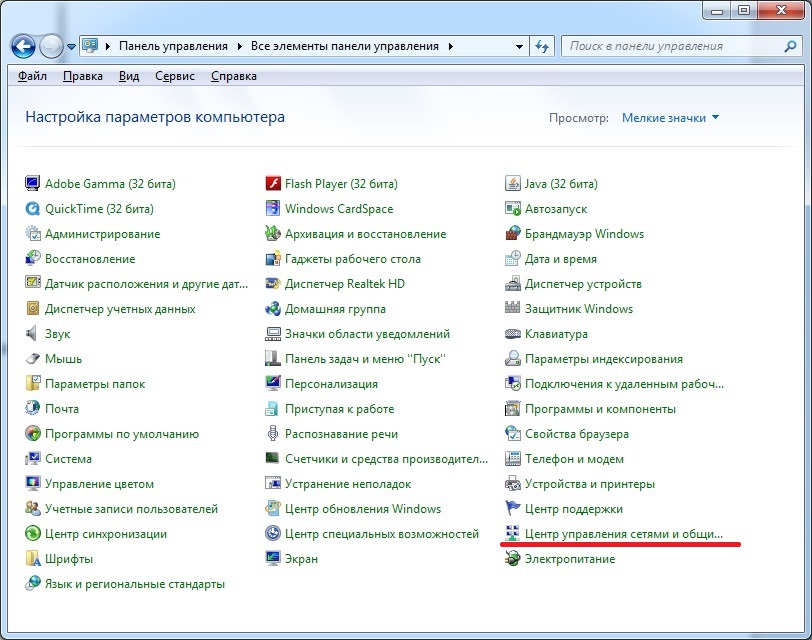
Task: Open the Справка menu
Action: tap(234, 76)
